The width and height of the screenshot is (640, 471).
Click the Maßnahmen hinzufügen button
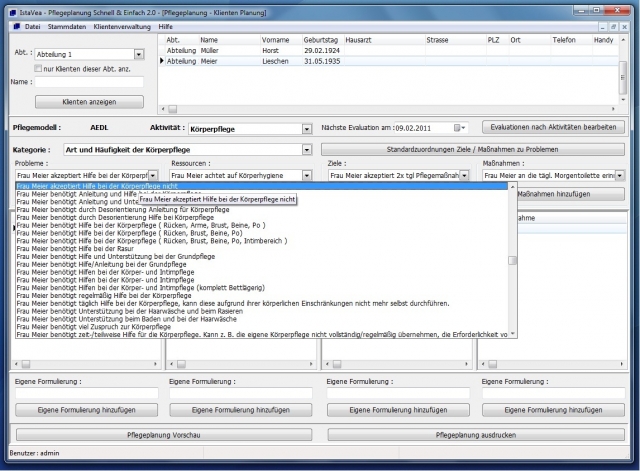pos(571,194)
